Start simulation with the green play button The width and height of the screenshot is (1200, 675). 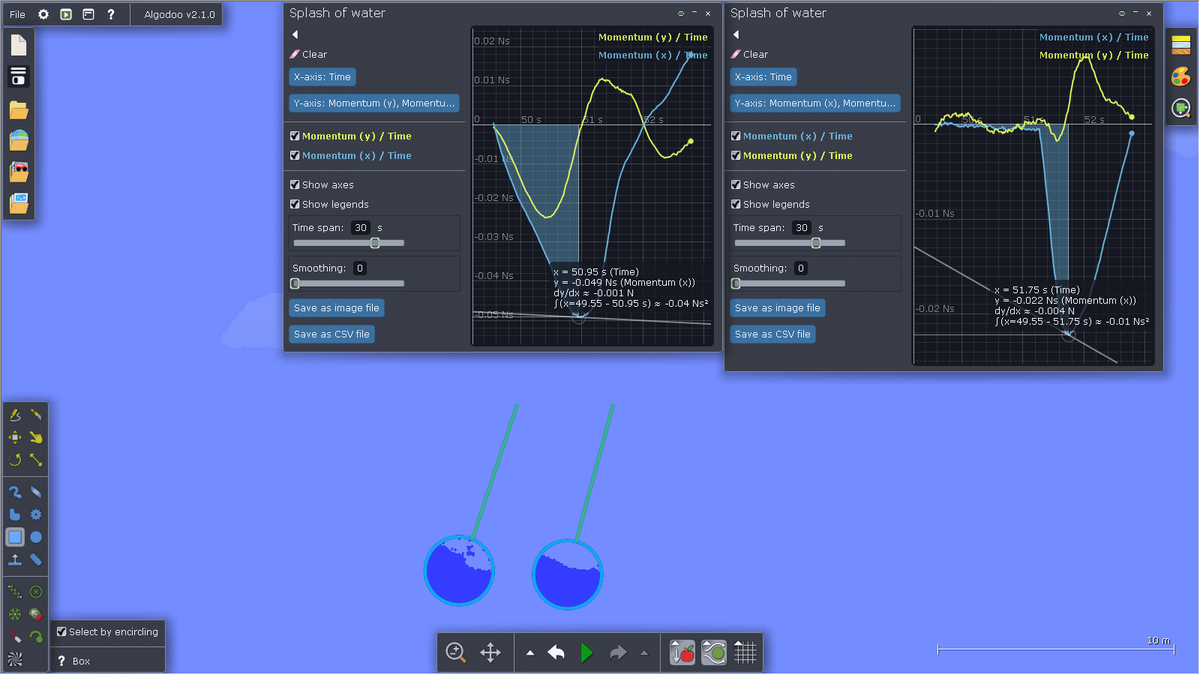(587, 653)
